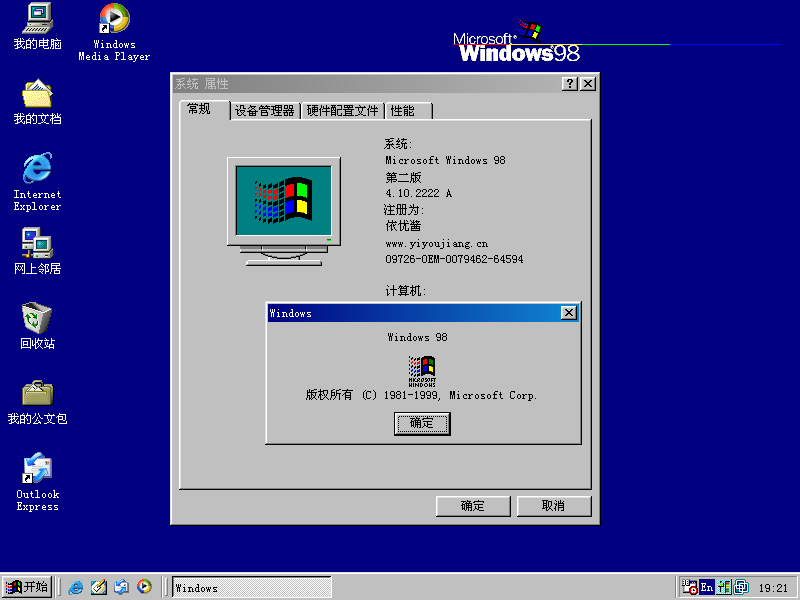
Task: Launch Windows Media Player from the desktop
Action: [x=113, y=20]
